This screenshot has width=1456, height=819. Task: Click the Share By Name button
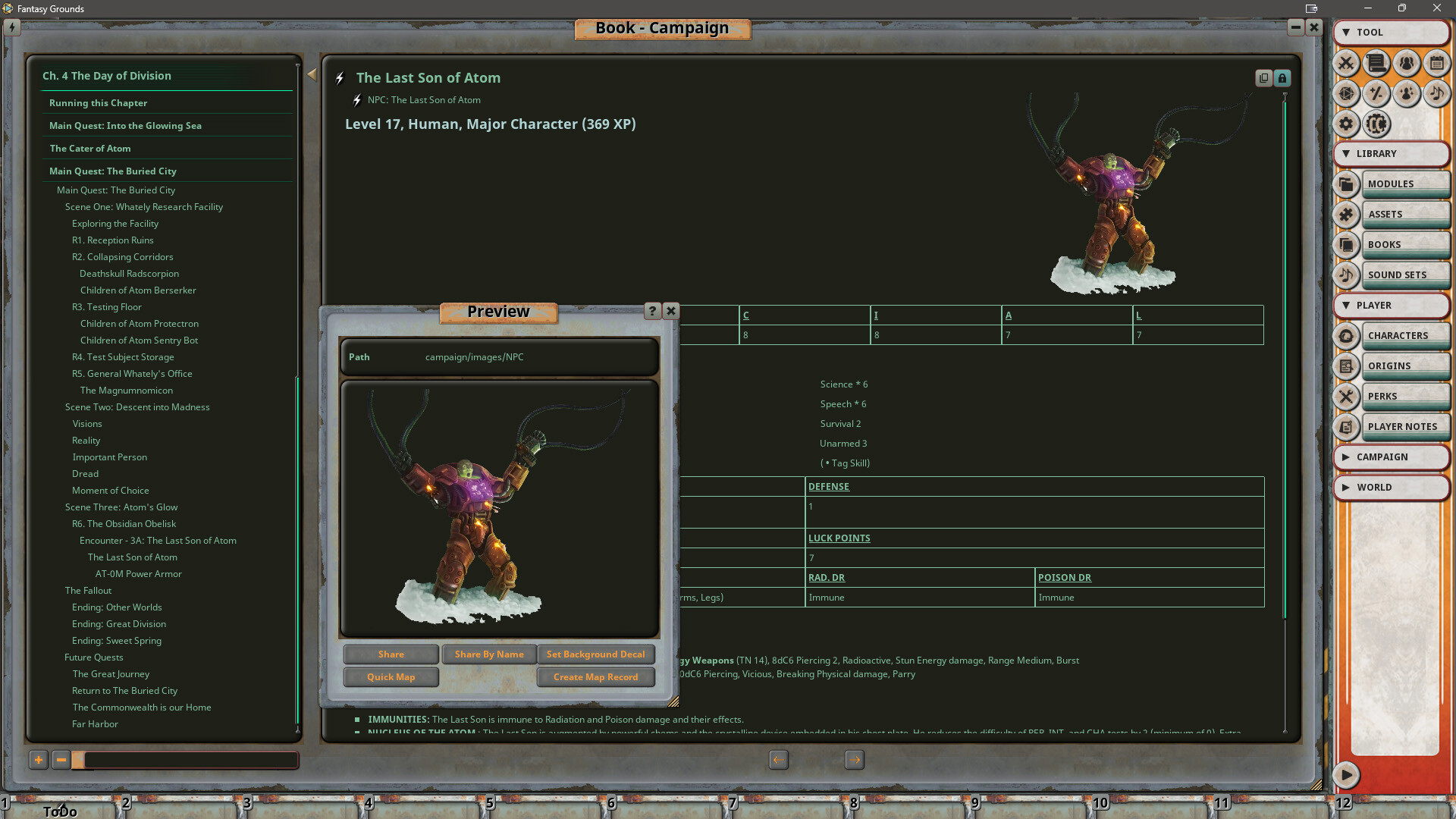489,654
